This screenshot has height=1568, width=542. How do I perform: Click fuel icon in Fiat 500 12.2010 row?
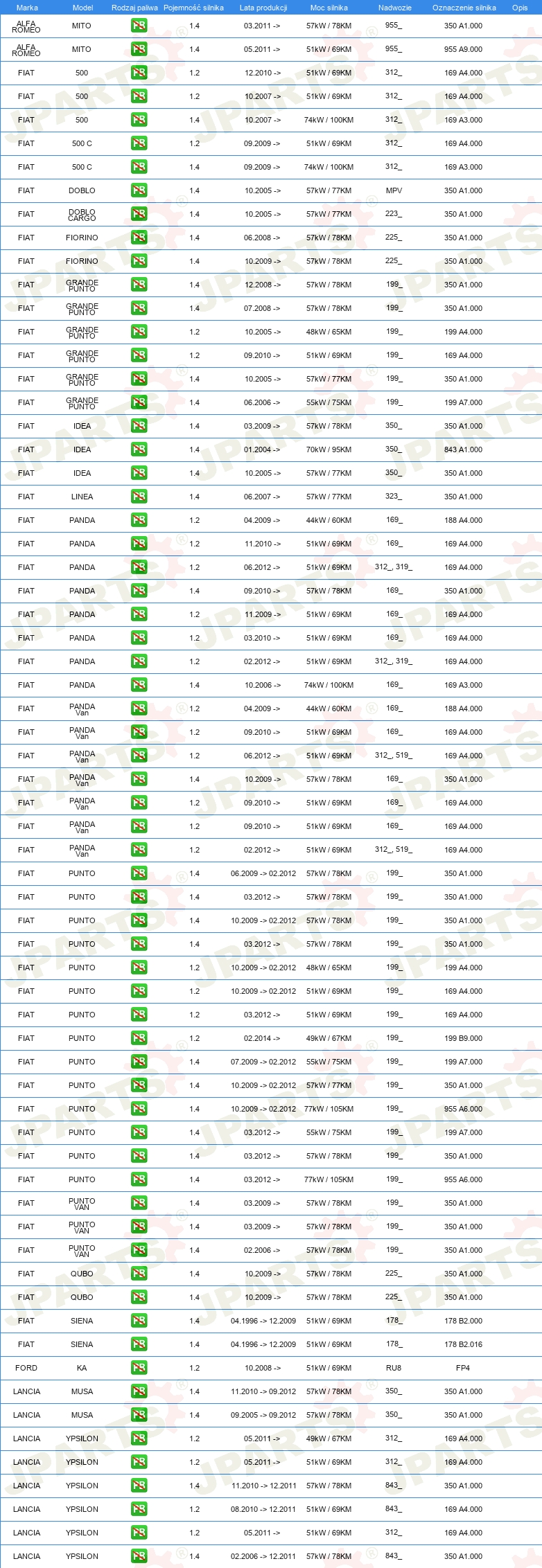click(139, 73)
